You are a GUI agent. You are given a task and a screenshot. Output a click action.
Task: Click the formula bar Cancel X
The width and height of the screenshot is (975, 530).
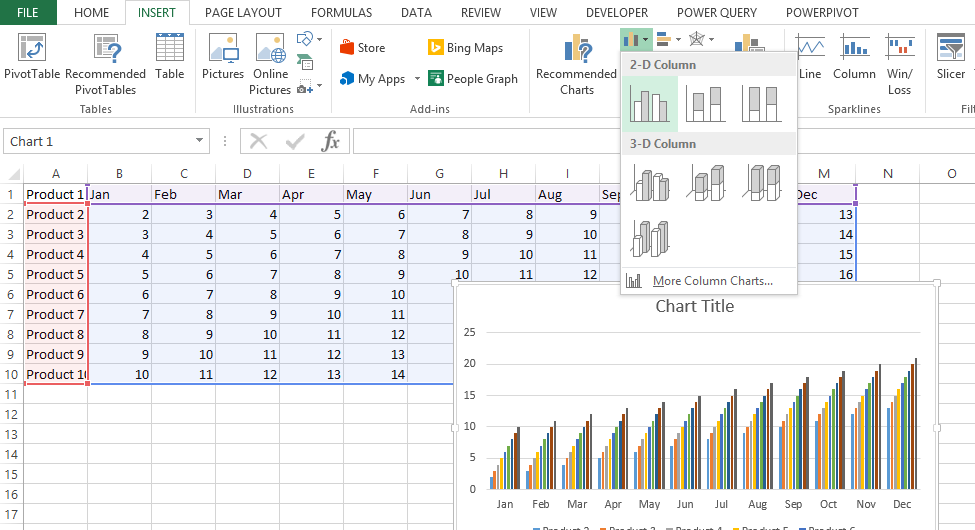tap(258, 141)
